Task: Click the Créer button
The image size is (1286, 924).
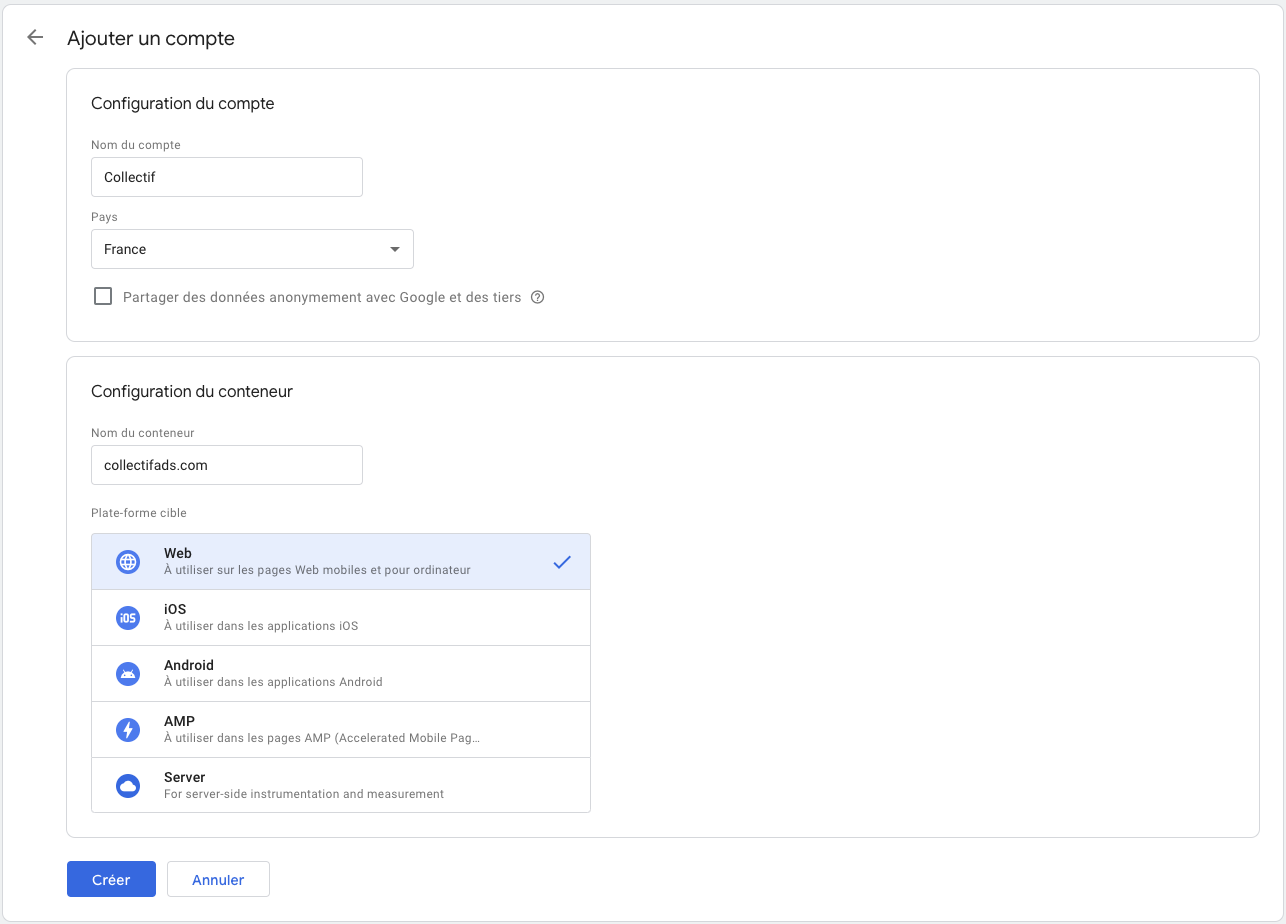Action: (111, 880)
